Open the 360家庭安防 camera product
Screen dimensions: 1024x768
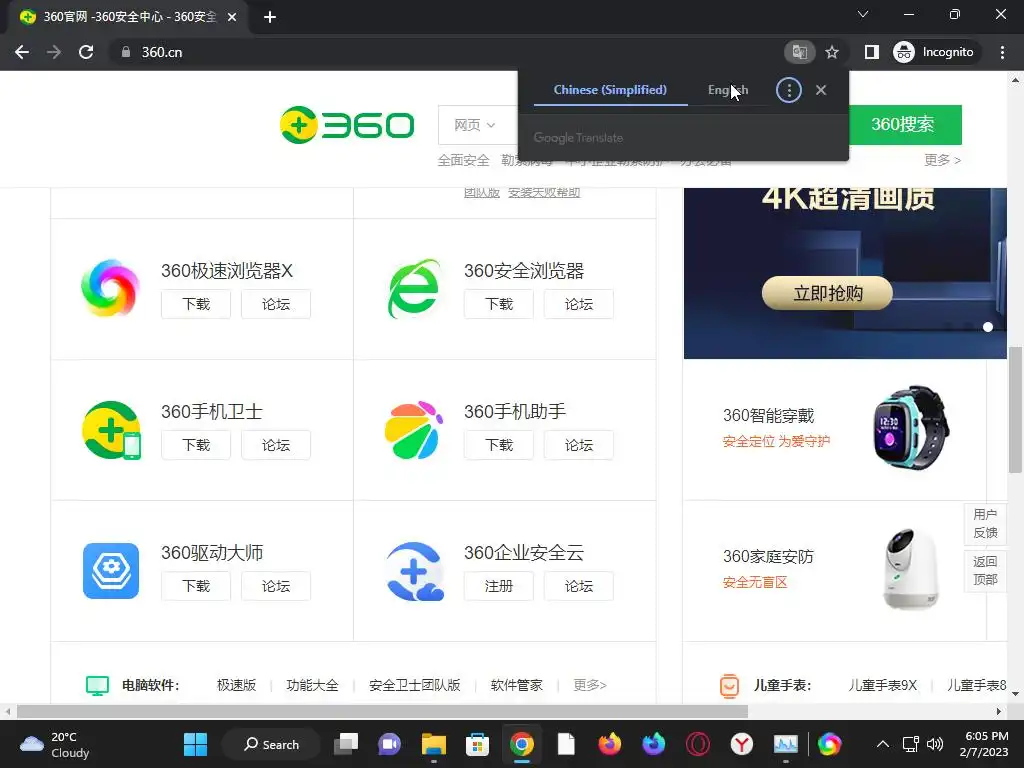[x=911, y=569]
